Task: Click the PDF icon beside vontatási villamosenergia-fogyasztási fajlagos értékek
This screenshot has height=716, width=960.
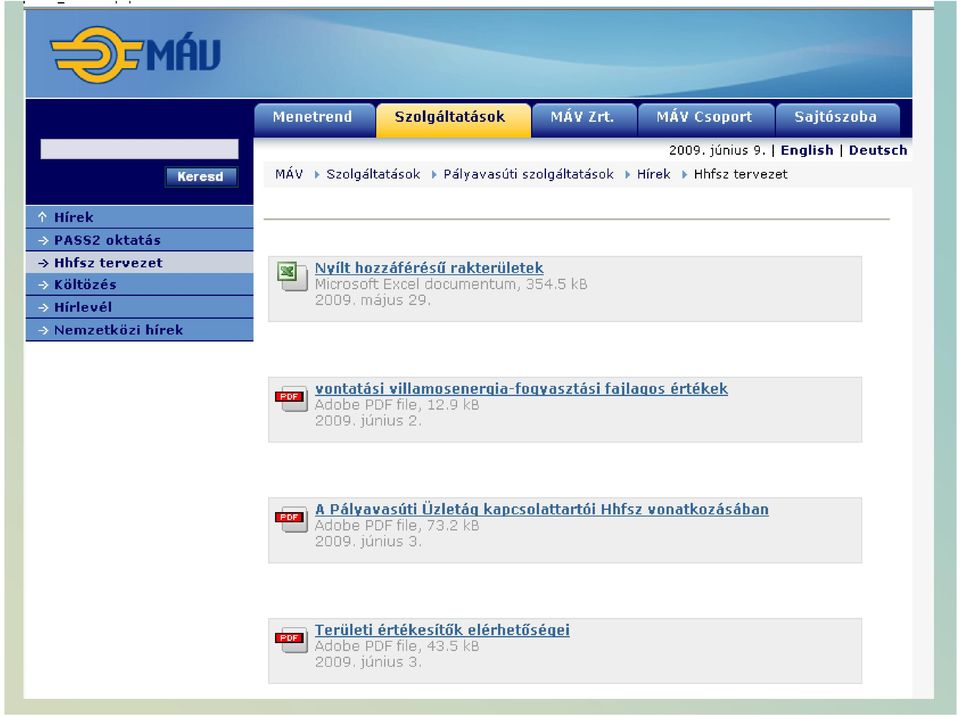Action: pyautogui.click(x=291, y=399)
